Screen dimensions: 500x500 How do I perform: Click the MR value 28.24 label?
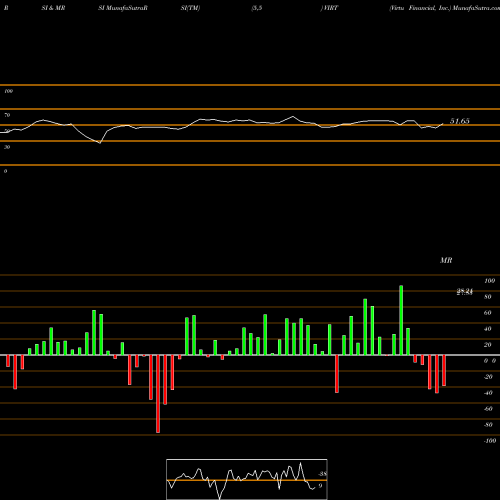[x=465, y=292]
